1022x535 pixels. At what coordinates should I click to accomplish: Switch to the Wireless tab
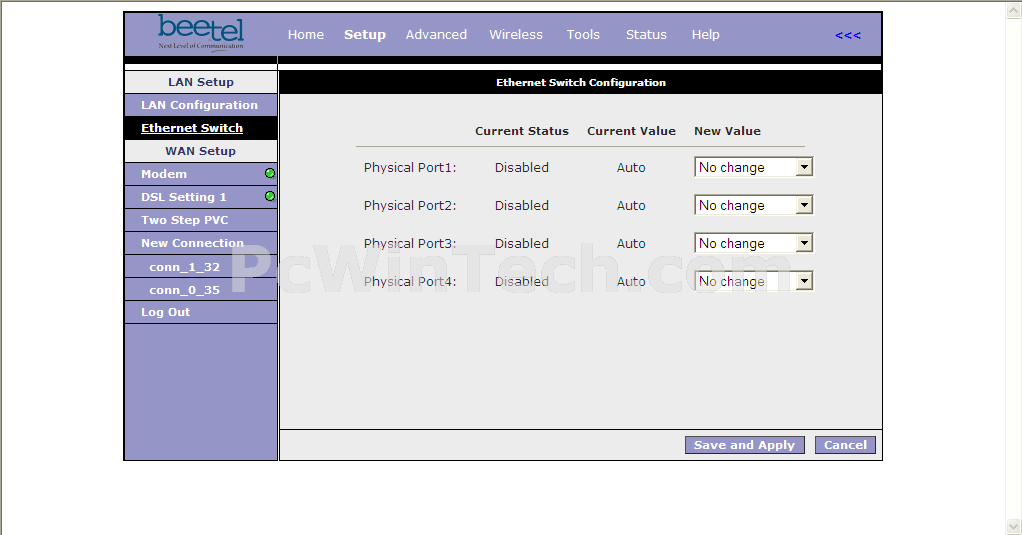tap(516, 35)
